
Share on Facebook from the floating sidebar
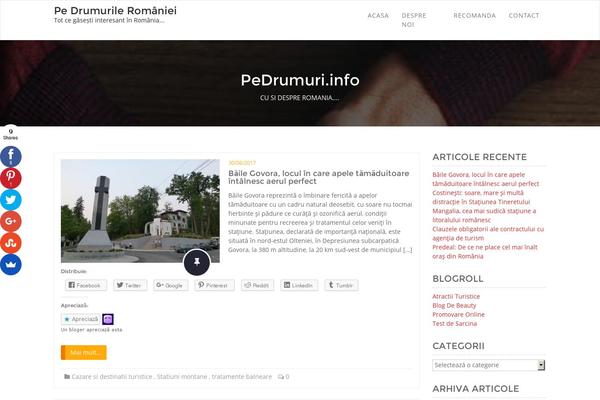[11, 157]
